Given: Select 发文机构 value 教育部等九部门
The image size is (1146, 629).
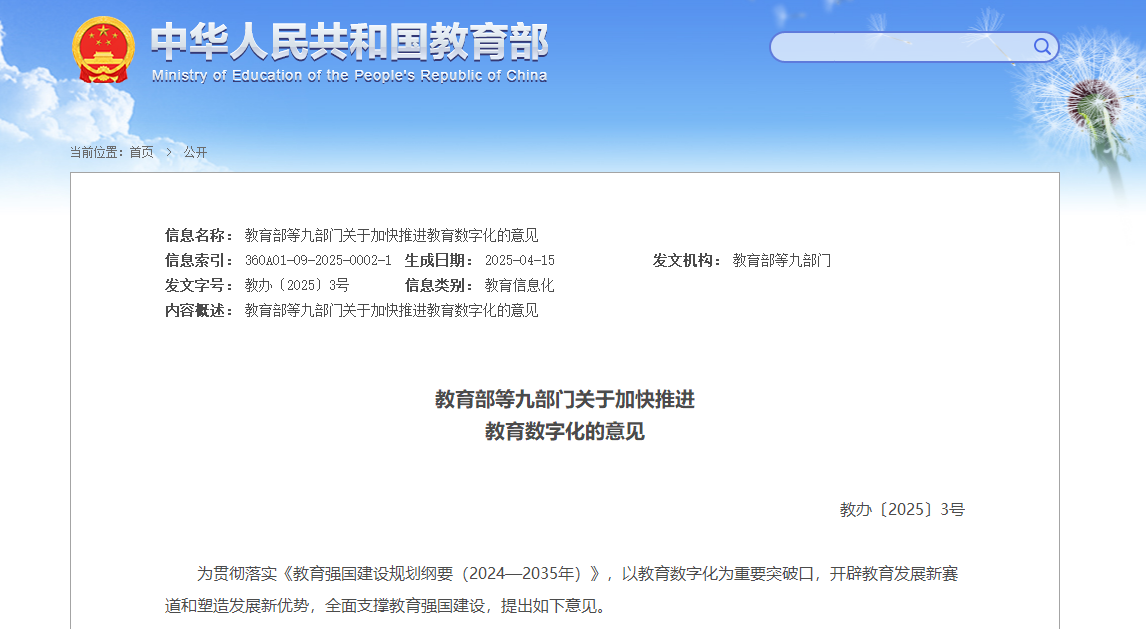Looking at the screenshot, I should (781, 260).
